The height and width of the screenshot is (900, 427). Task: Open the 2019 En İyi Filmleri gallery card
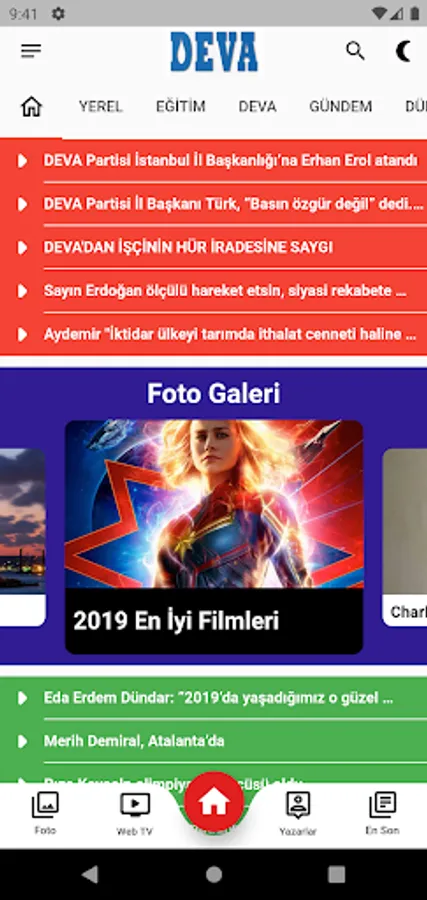click(x=214, y=537)
